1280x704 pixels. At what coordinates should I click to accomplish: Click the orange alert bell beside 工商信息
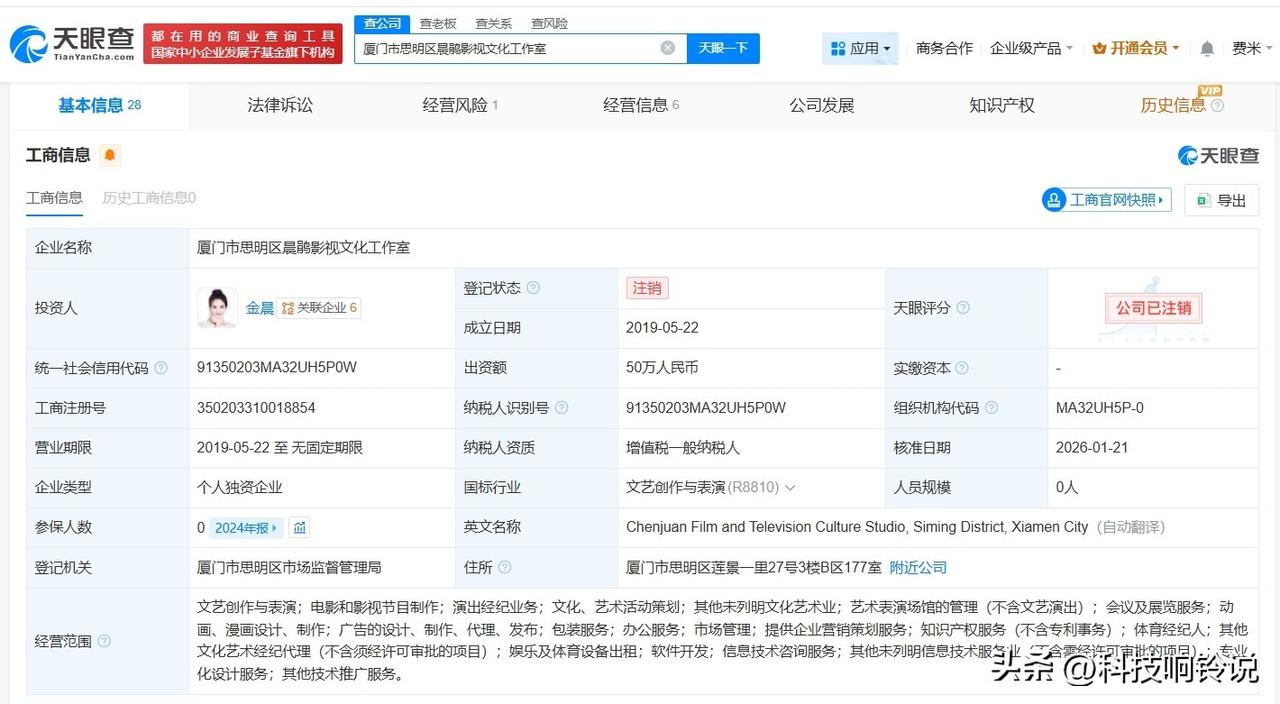109,155
